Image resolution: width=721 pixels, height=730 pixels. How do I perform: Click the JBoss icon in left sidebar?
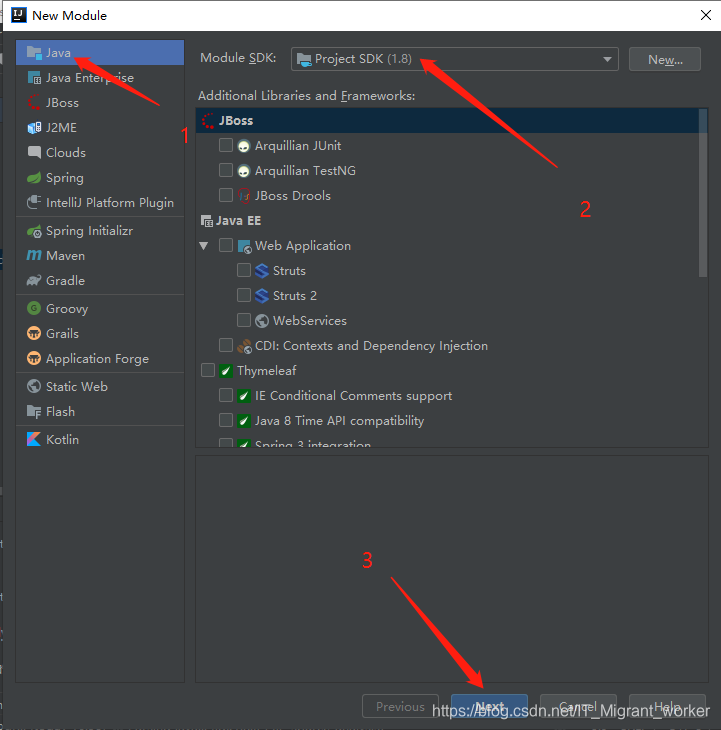34,102
